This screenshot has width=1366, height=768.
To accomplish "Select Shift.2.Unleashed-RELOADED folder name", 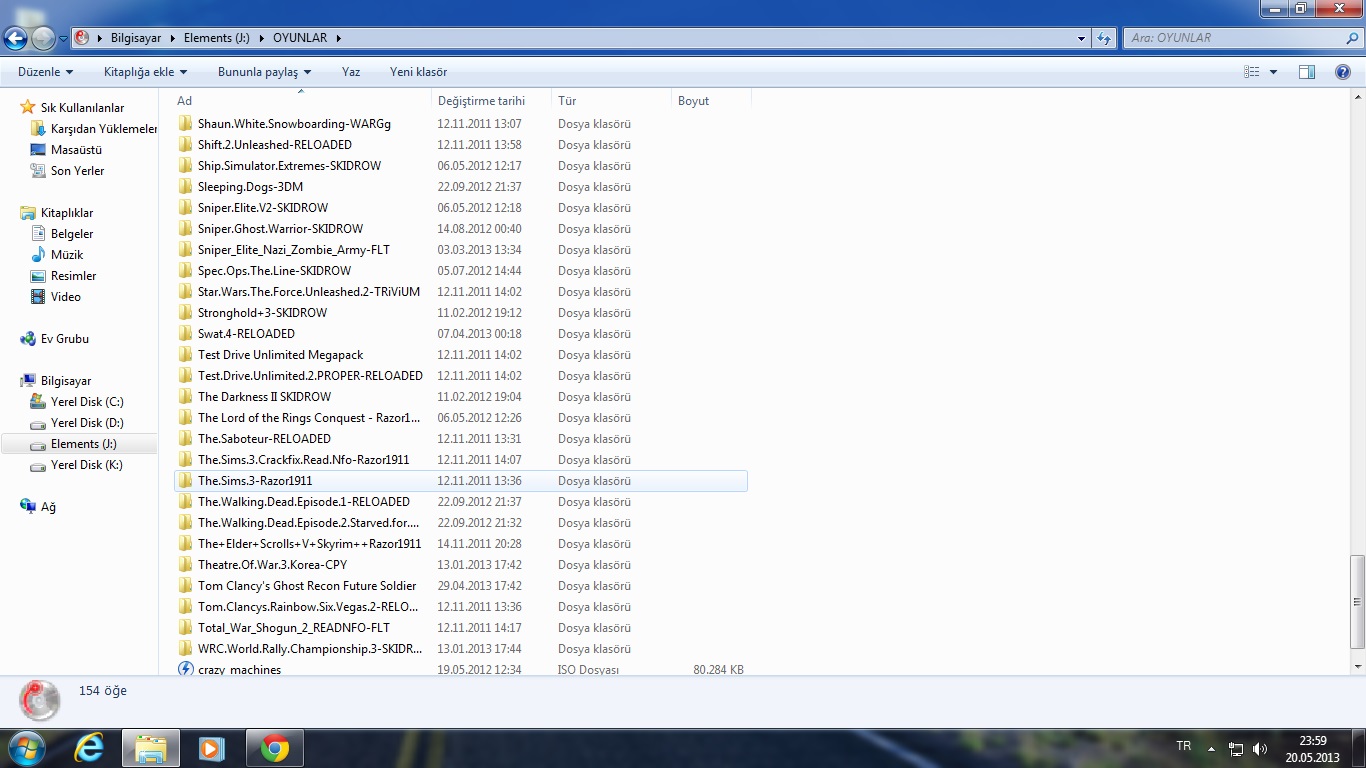I will [x=275, y=145].
